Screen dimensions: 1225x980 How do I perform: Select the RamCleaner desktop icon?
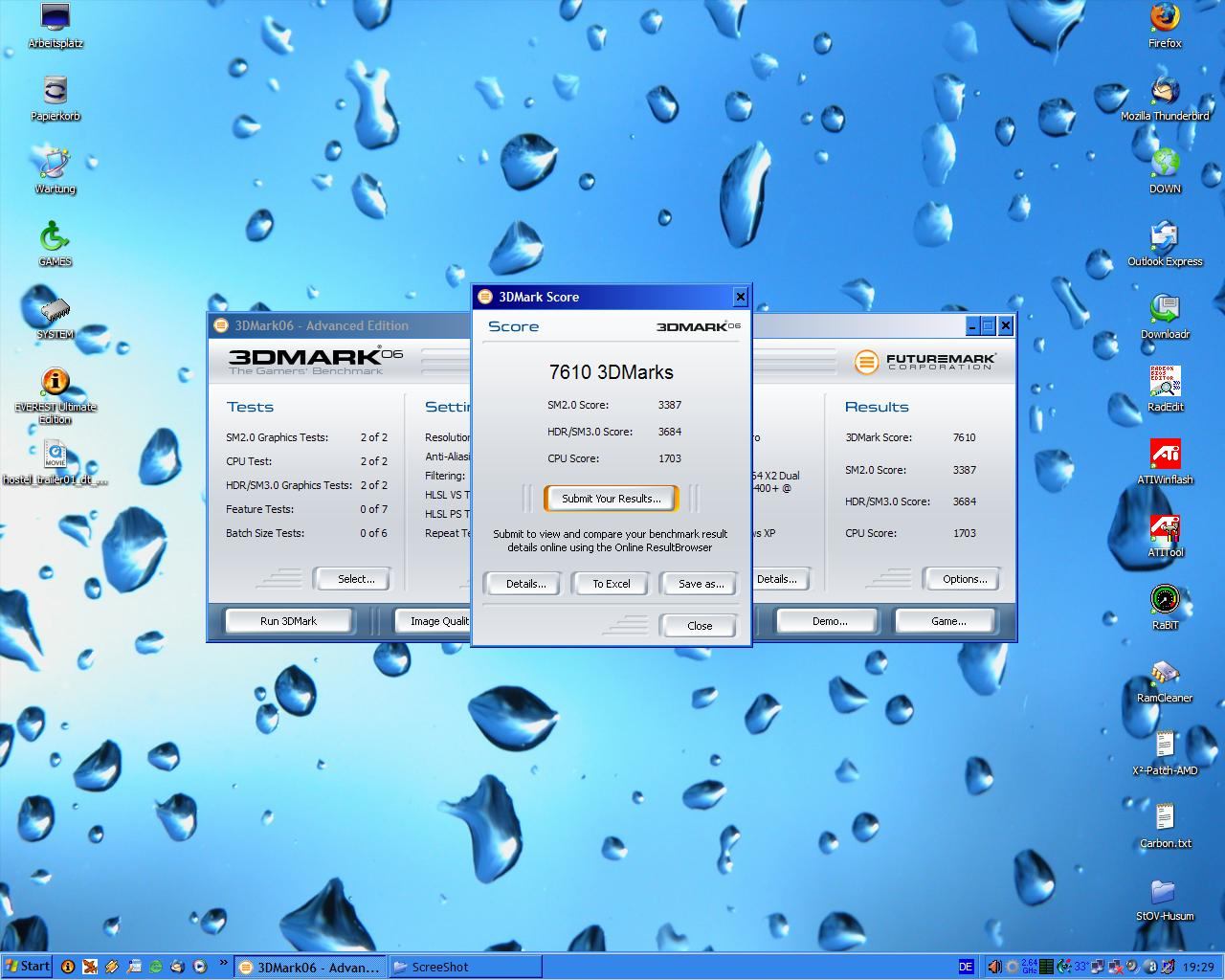1165,680
